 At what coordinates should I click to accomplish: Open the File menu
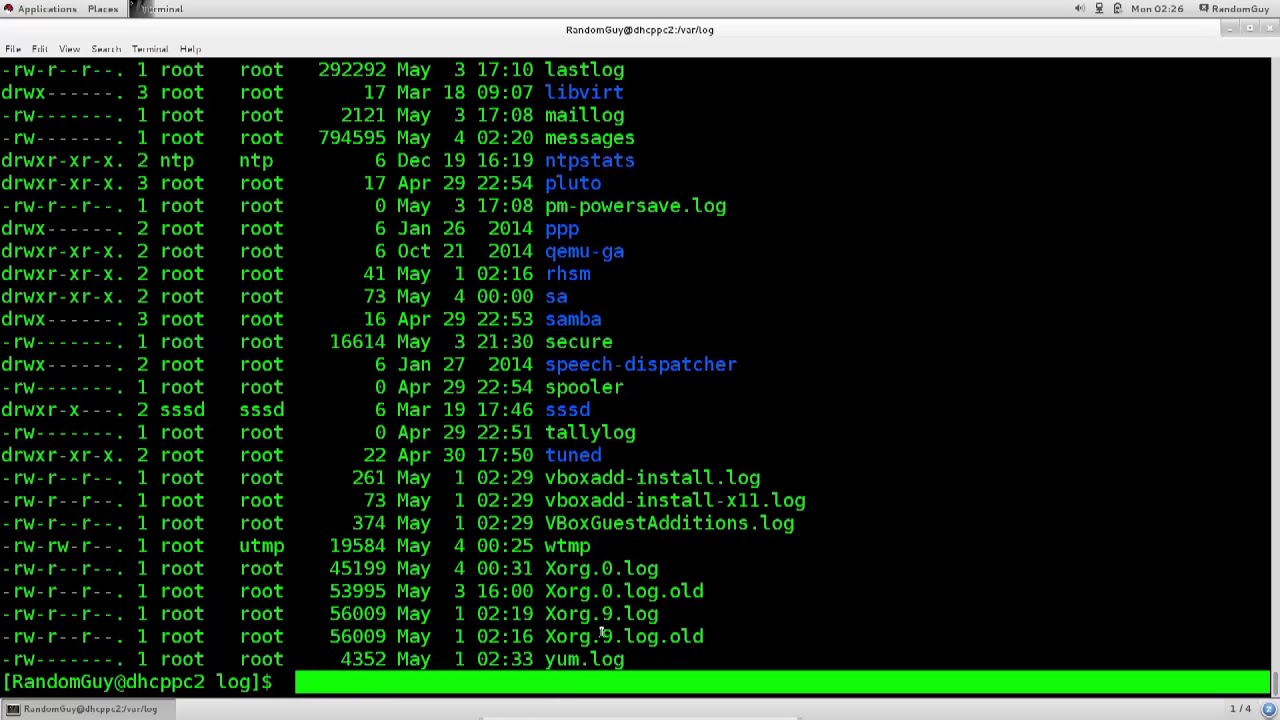13,49
